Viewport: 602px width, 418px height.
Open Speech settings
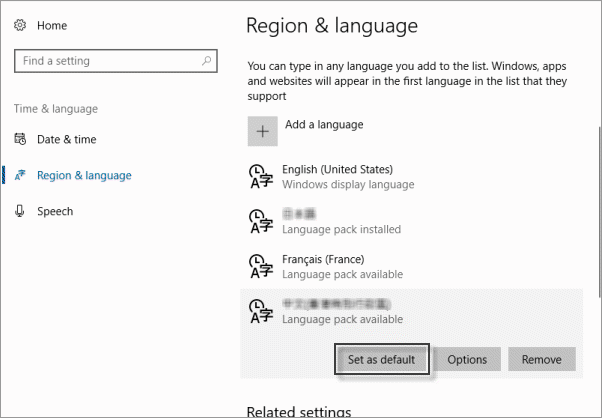click(55, 211)
